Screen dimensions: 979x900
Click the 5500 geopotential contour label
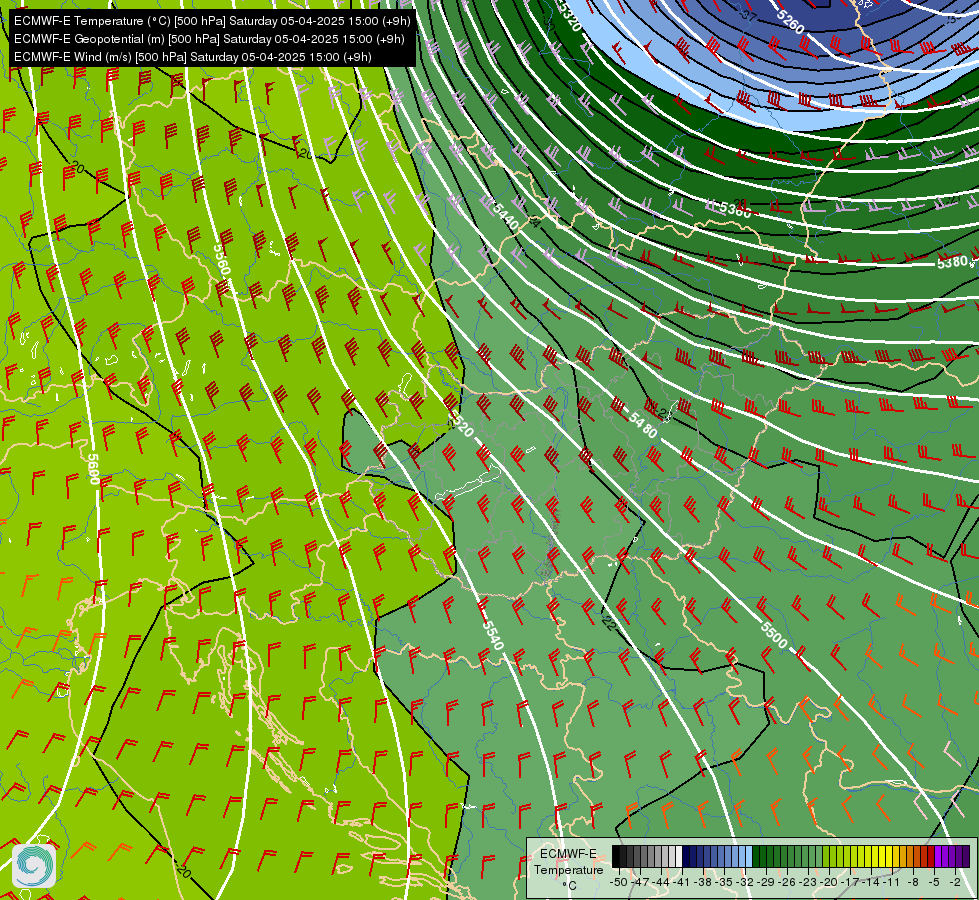pos(774,635)
